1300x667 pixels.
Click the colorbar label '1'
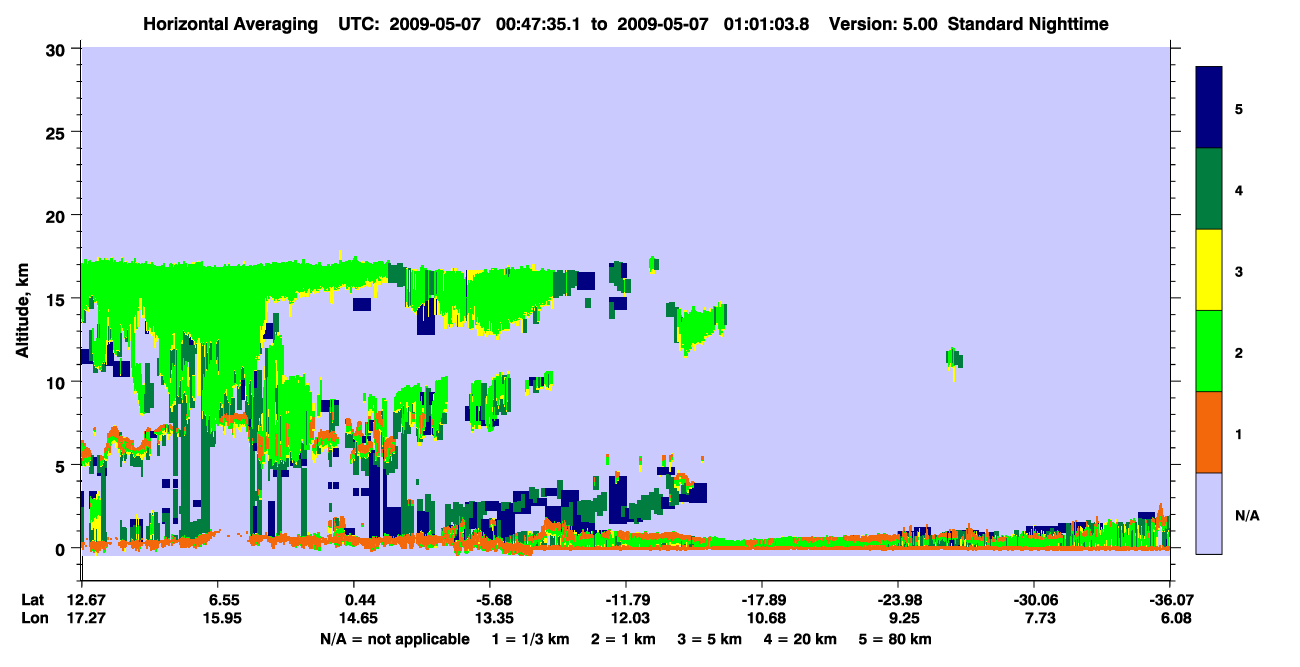tap(1239, 432)
